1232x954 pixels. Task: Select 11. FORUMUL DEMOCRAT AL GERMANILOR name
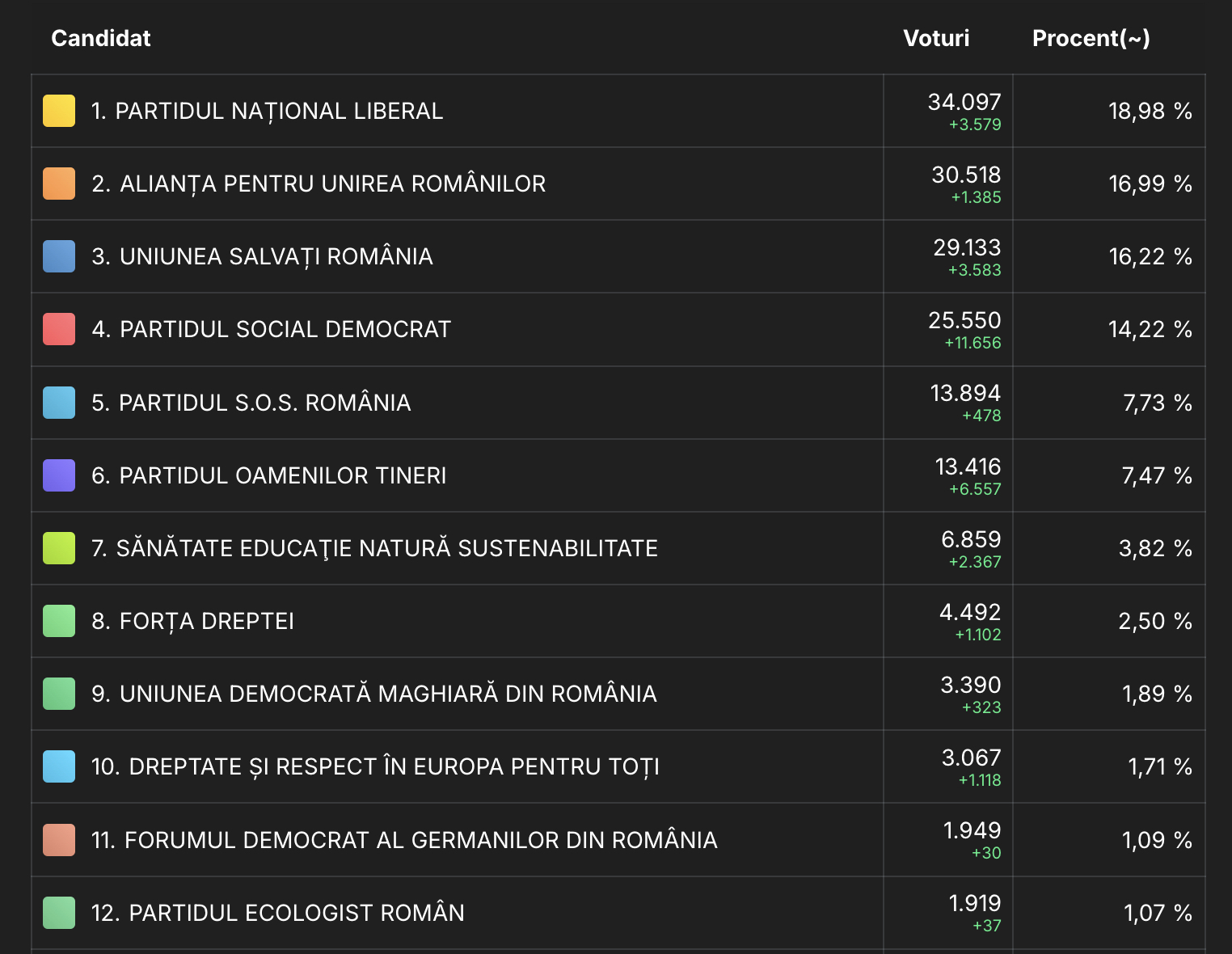point(404,840)
